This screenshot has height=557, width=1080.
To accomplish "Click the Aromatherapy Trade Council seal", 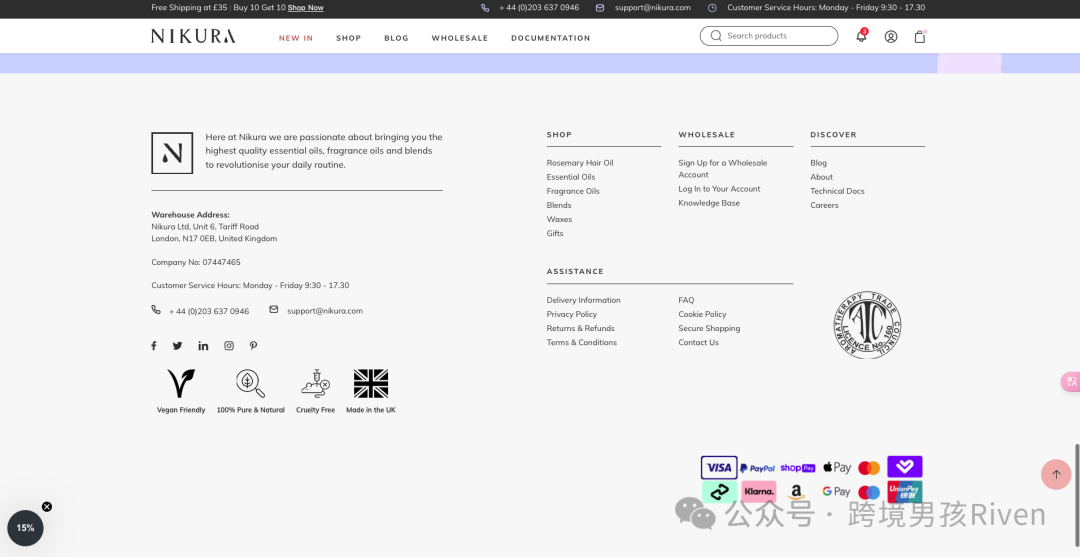I will click(x=867, y=324).
